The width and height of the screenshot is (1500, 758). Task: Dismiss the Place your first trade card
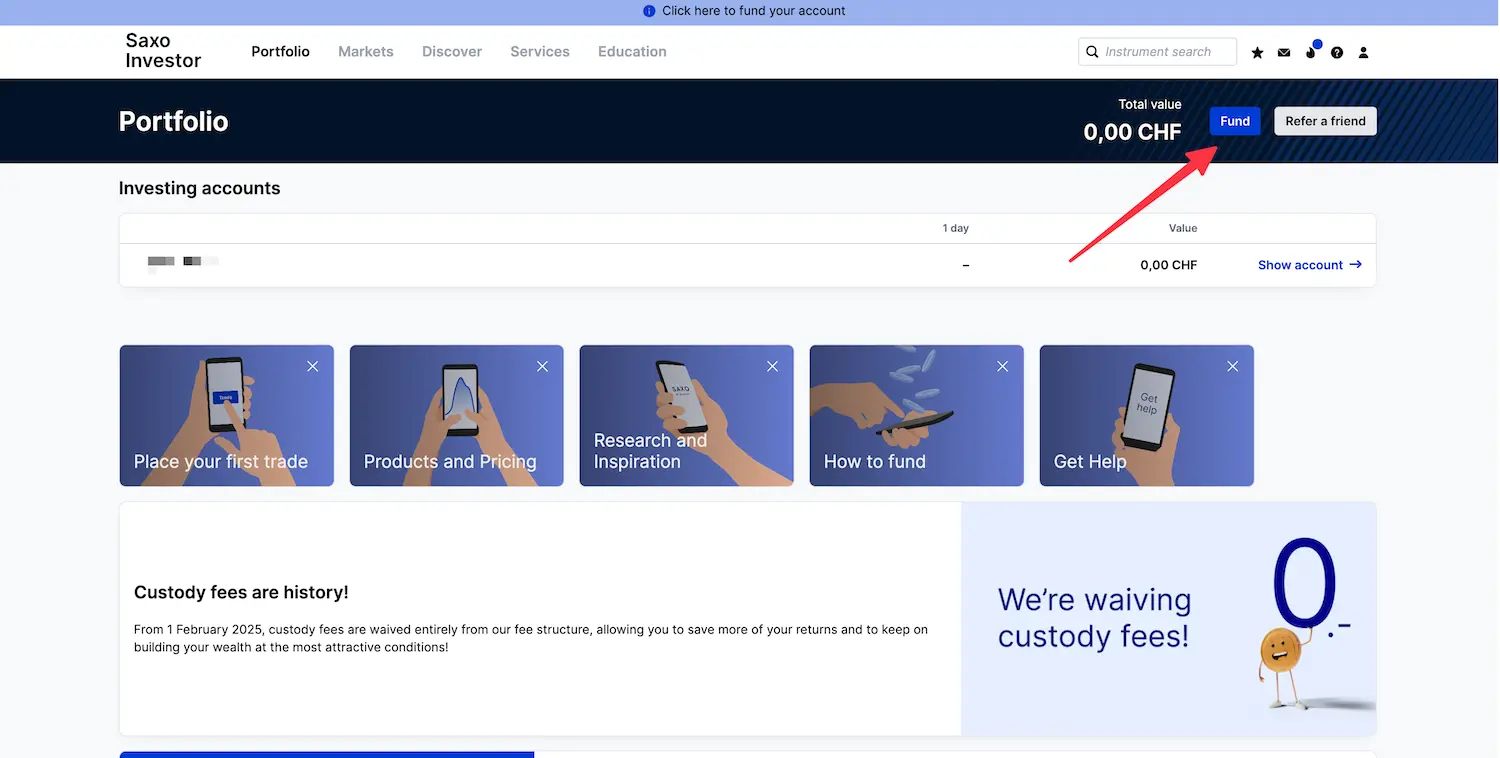coord(313,366)
